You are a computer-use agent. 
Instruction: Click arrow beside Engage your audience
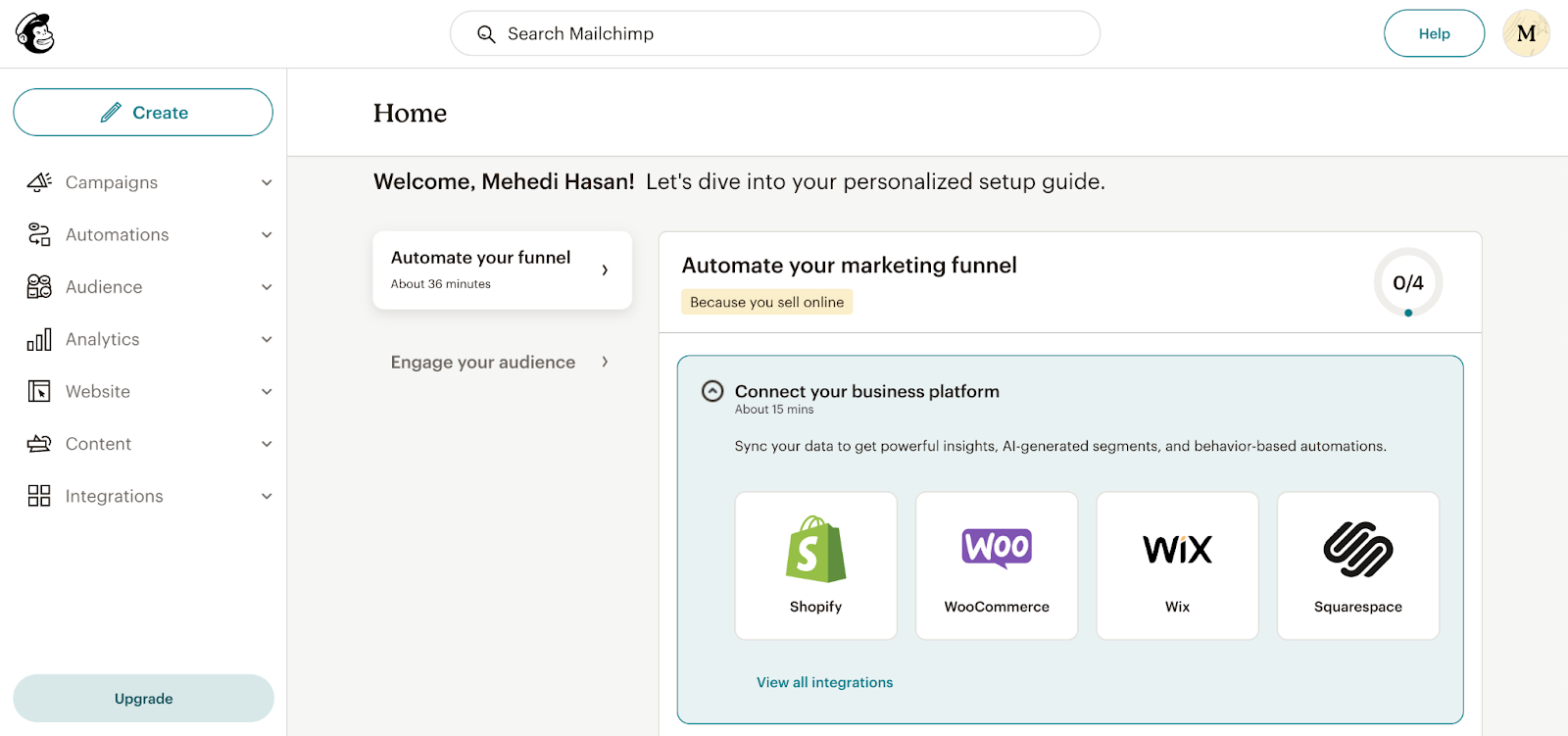click(x=605, y=362)
